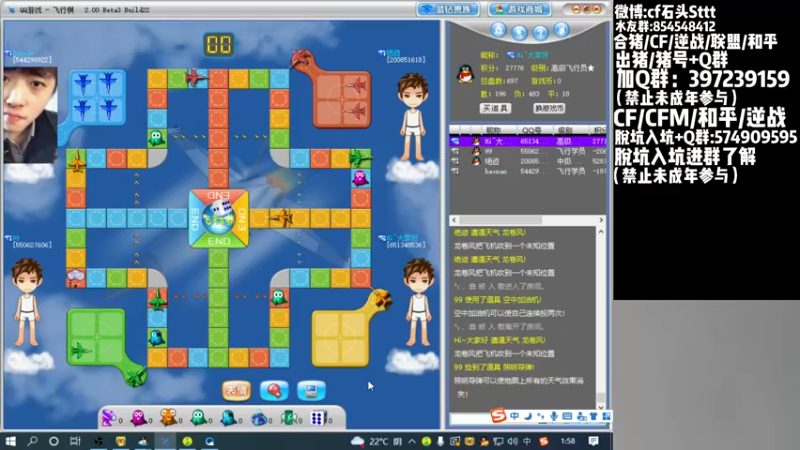Click the red plane on top track
The height and width of the screenshot is (450, 800).
tap(195, 78)
